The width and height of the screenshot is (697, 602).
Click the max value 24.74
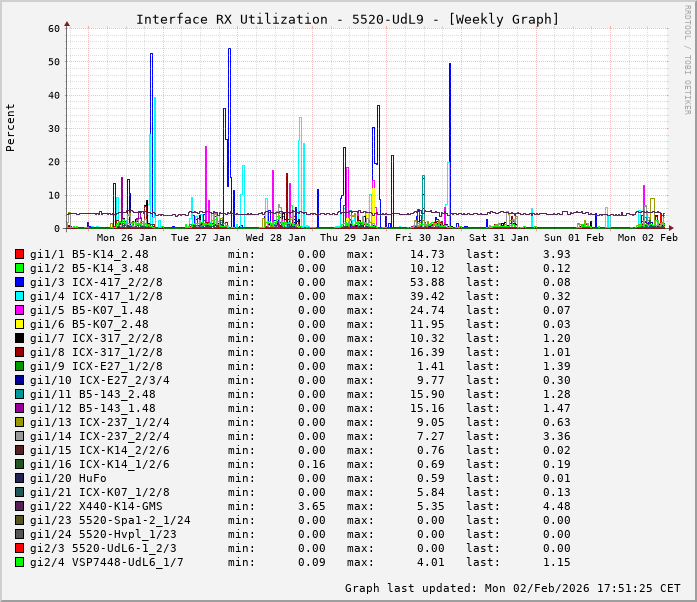427,310
